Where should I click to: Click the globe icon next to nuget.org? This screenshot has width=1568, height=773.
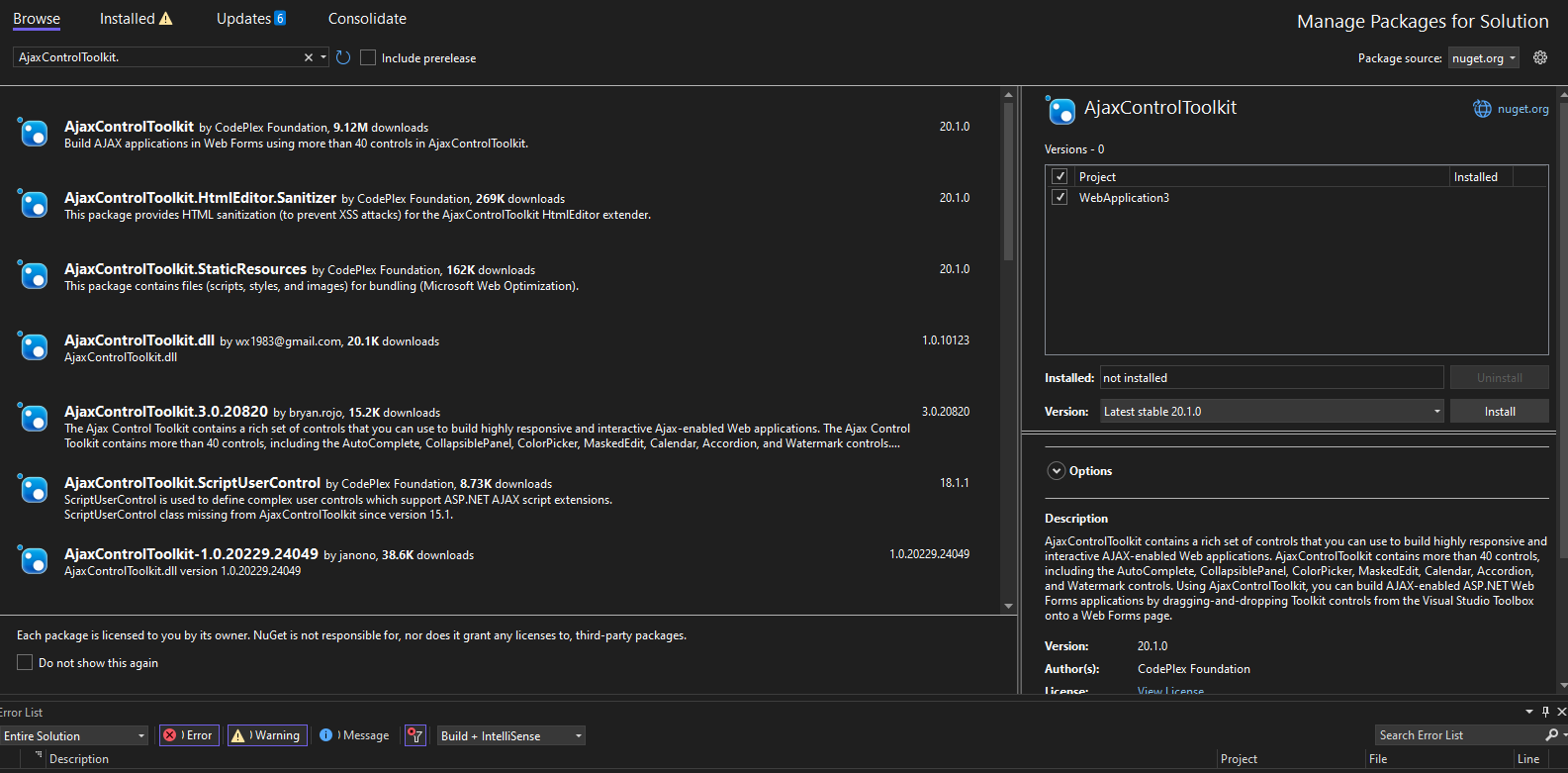[x=1482, y=109]
